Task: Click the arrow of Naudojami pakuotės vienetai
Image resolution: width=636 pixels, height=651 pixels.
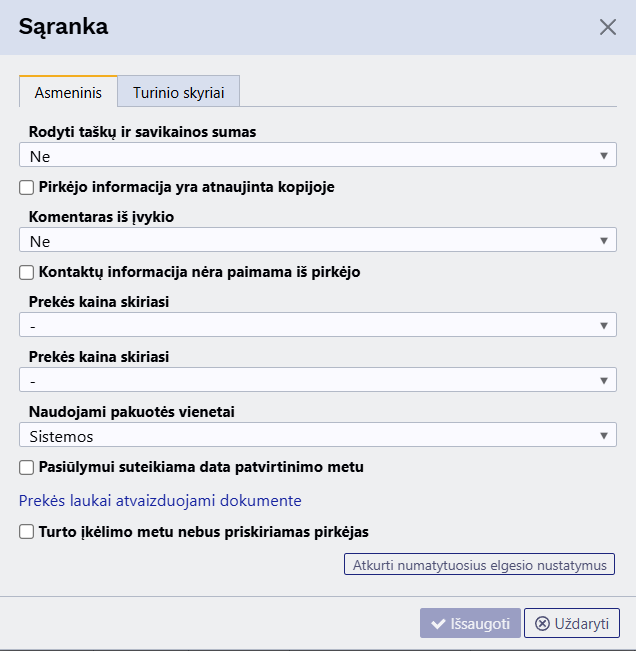Action: (604, 436)
